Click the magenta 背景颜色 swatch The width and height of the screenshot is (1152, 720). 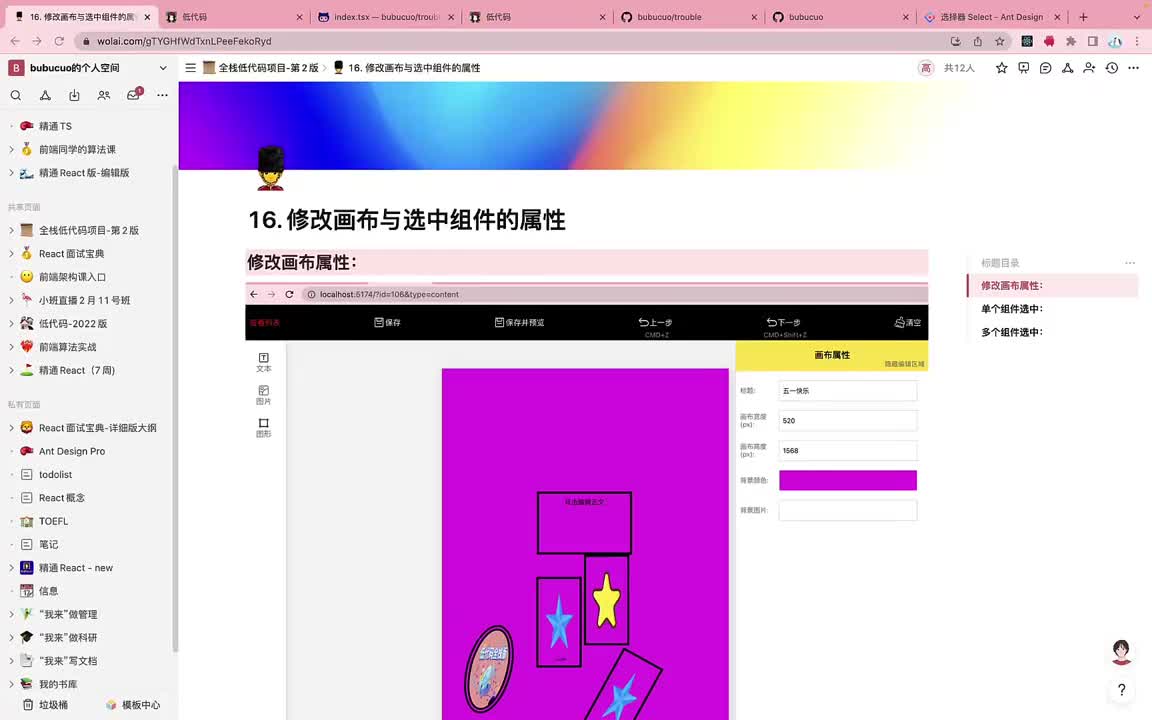(x=848, y=480)
